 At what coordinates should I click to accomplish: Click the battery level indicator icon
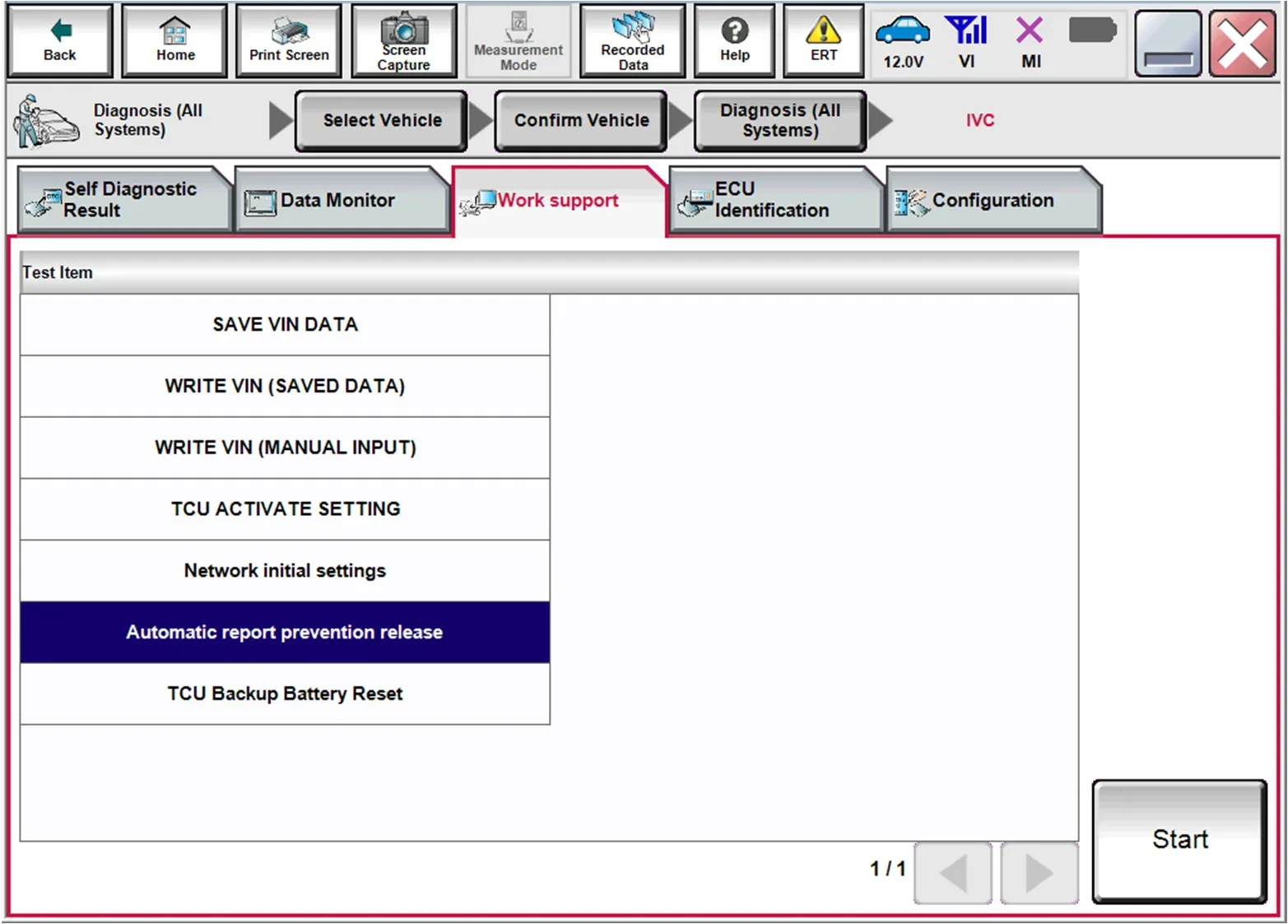1092,31
